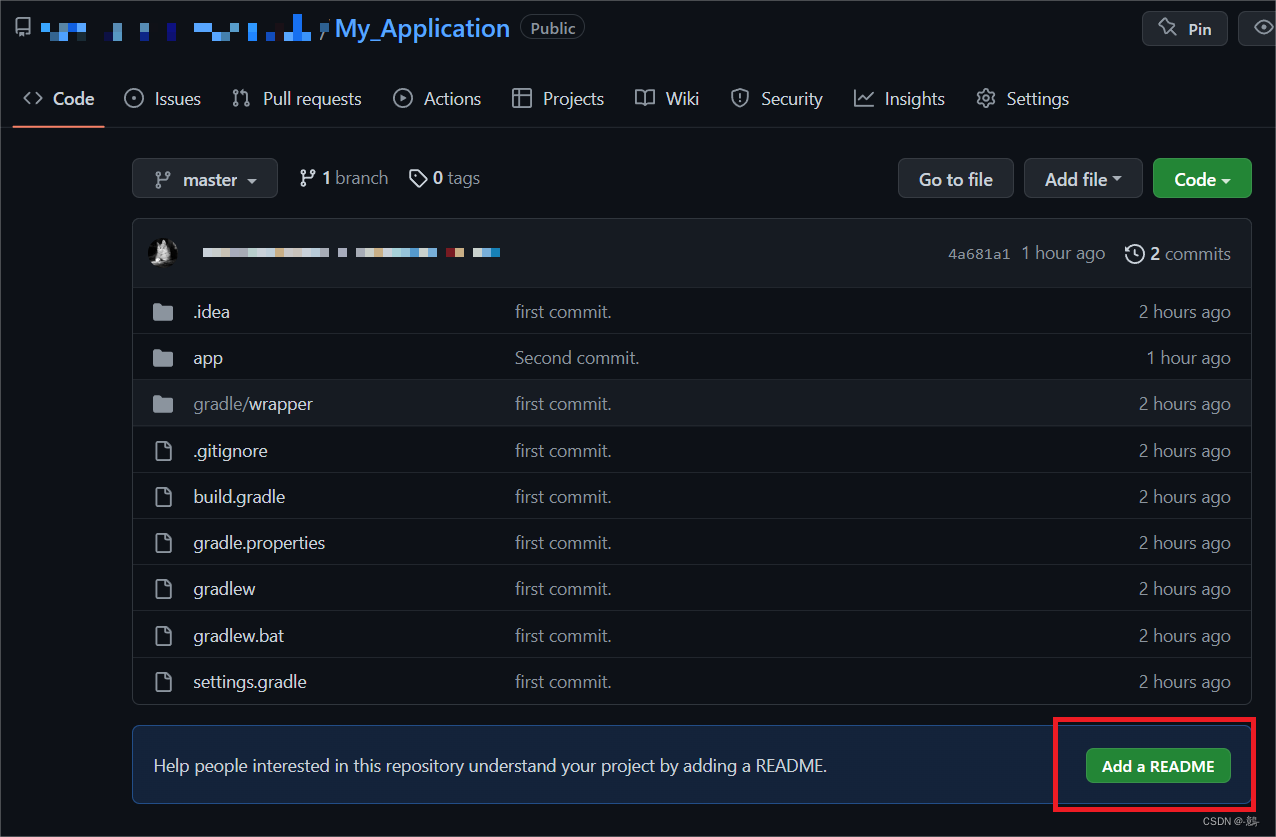Click the file icon for .gitignore
The image size is (1276, 837).
(x=163, y=451)
